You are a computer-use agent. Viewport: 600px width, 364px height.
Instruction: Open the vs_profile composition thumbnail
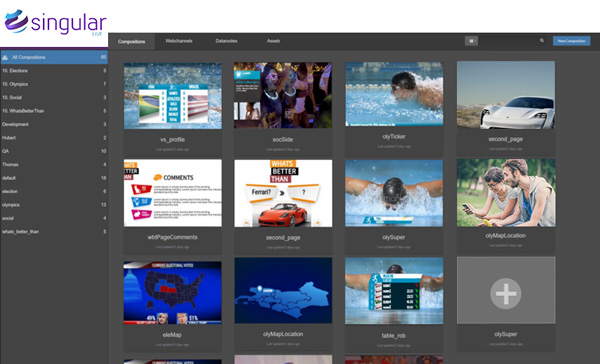[173, 96]
